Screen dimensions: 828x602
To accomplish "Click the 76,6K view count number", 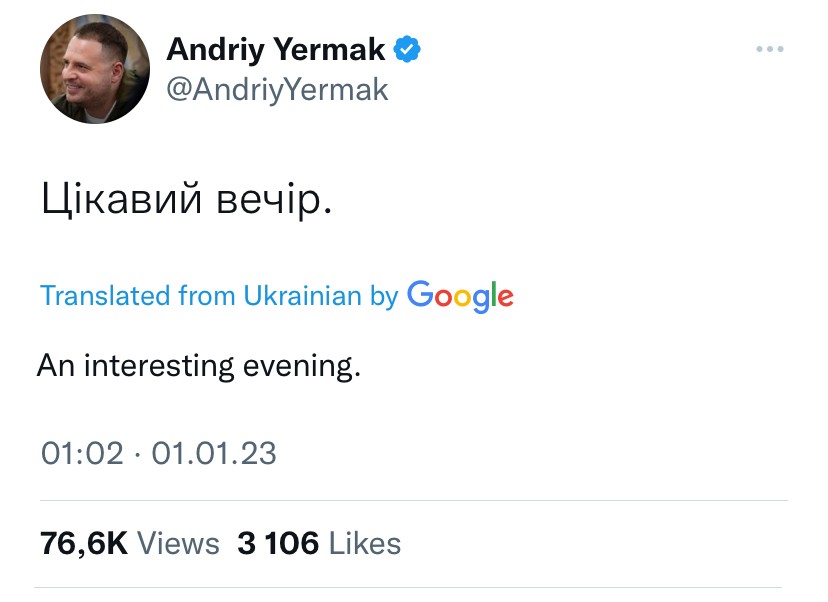I will (84, 543).
